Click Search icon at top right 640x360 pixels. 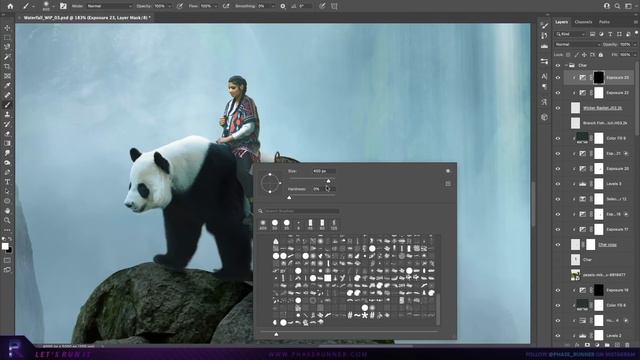618,6
